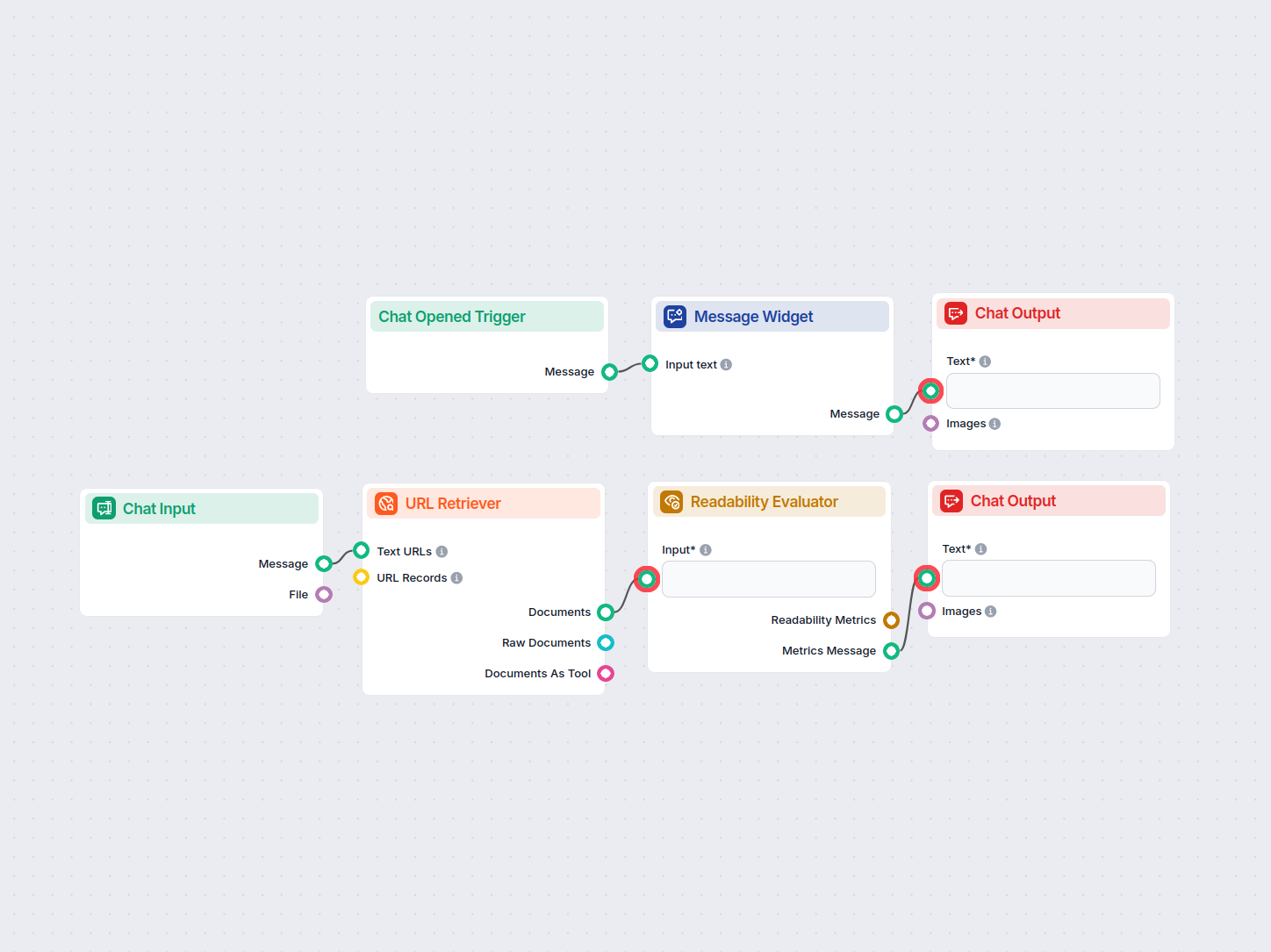The width and height of the screenshot is (1271, 952).
Task: Click the info icon next to Input text
Action: click(725, 364)
